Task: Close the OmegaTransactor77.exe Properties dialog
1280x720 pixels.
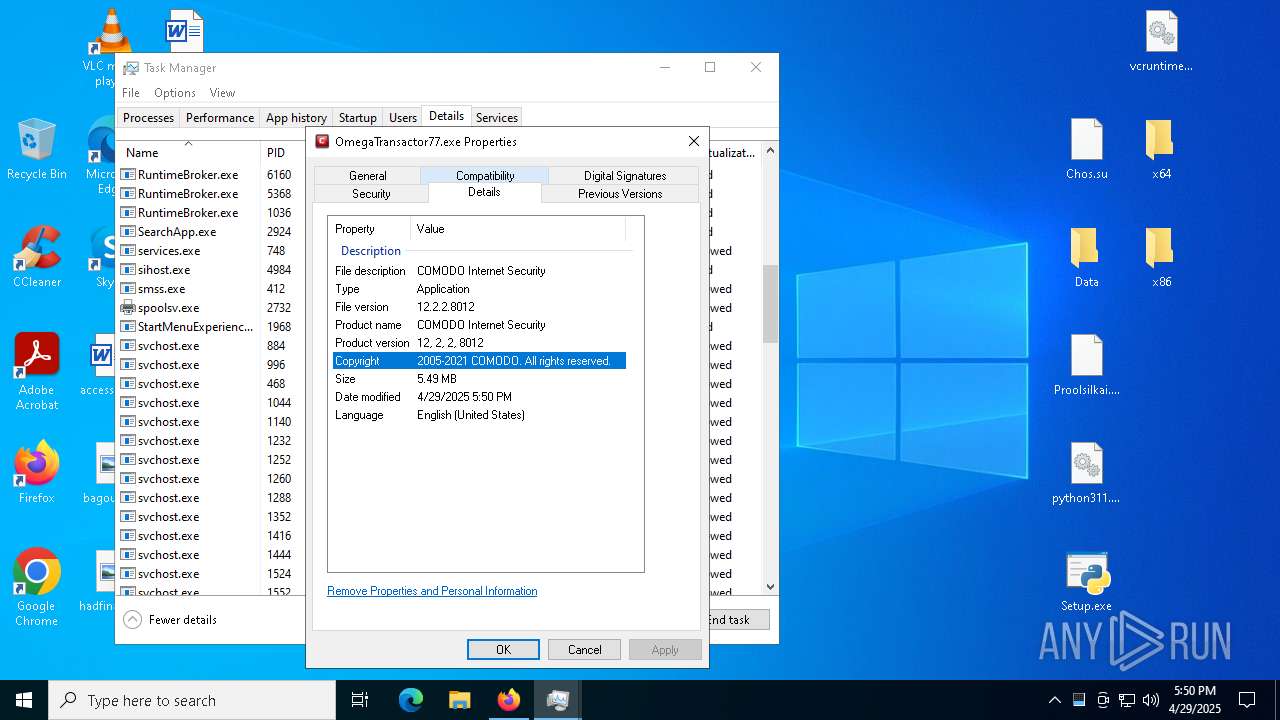Action: click(x=693, y=142)
